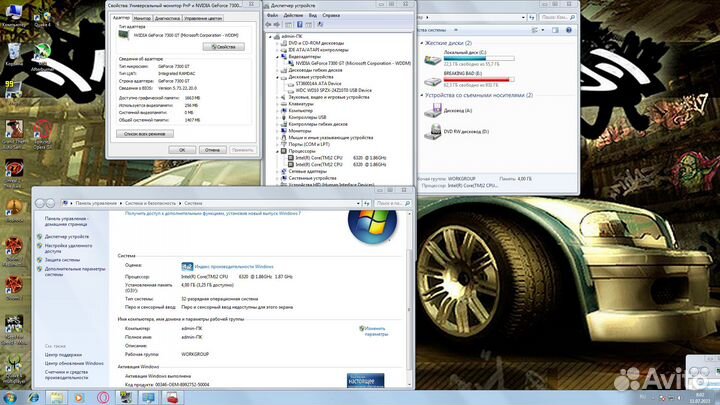Toggle preview pane icon in Explorer toolbar
The height and width of the screenshot is (405, 720).
[x=555, y=30]
